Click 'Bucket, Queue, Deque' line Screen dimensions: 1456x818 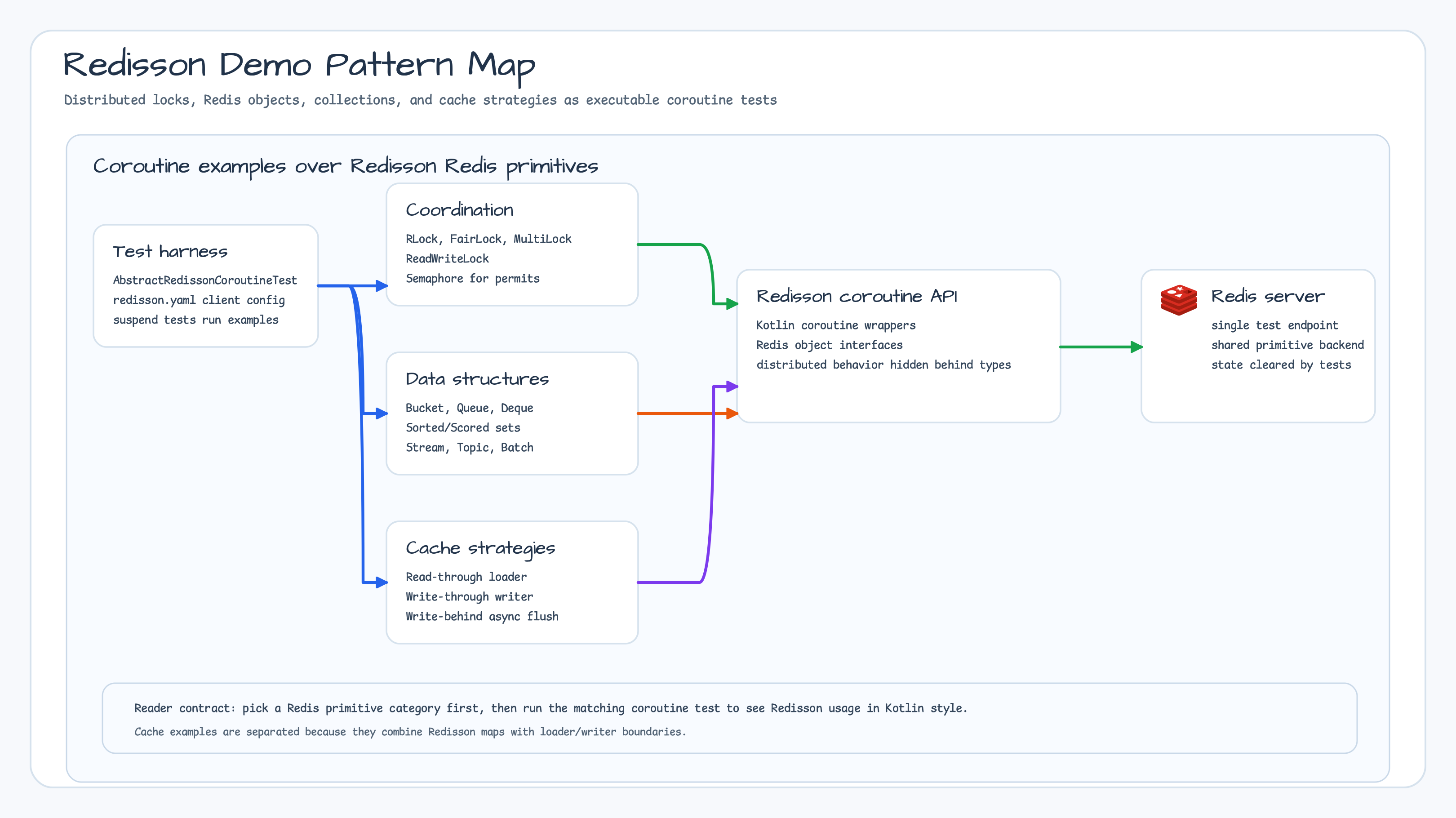coord(469,408)
